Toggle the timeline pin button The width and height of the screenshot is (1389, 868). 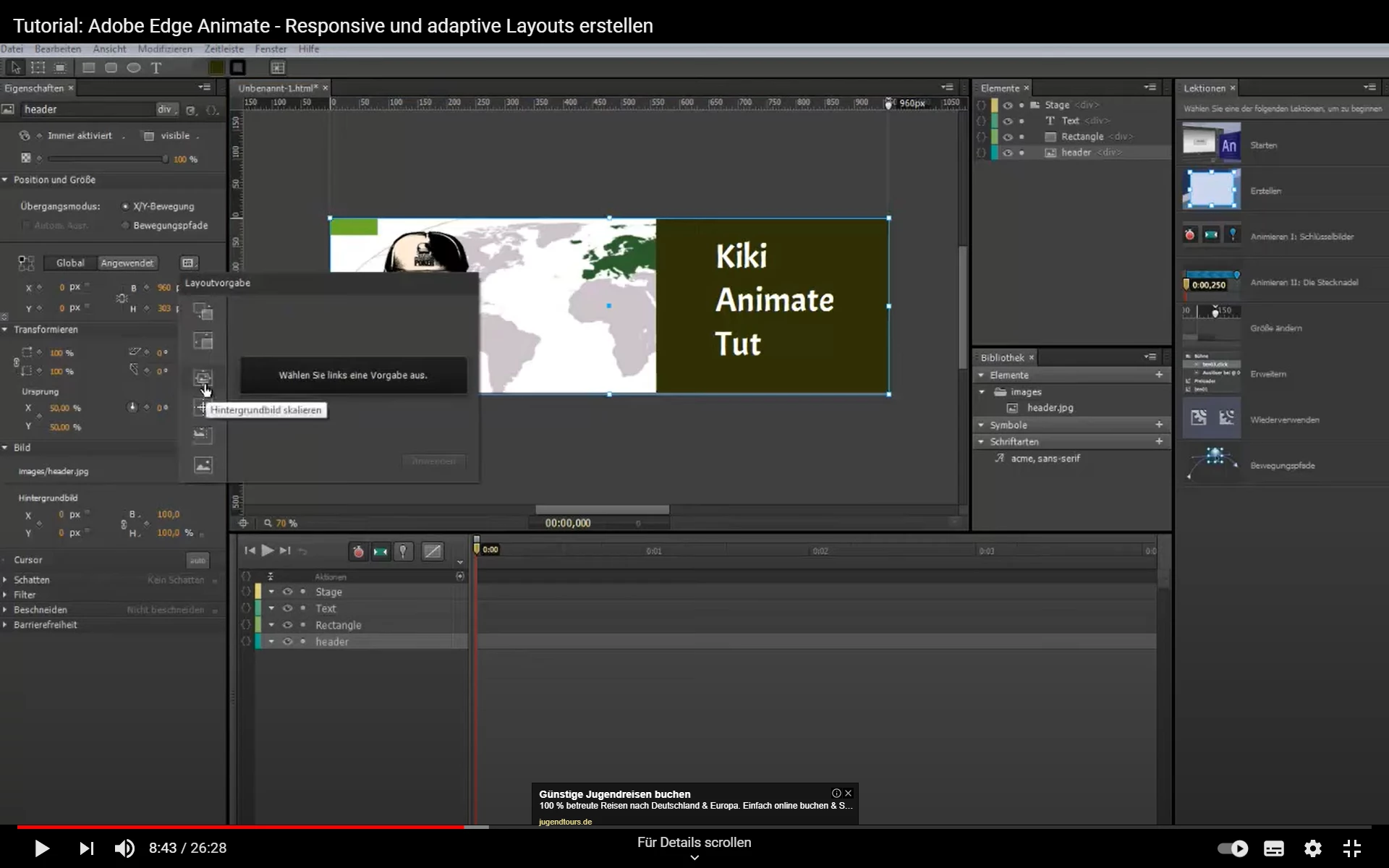pos(403,552)
